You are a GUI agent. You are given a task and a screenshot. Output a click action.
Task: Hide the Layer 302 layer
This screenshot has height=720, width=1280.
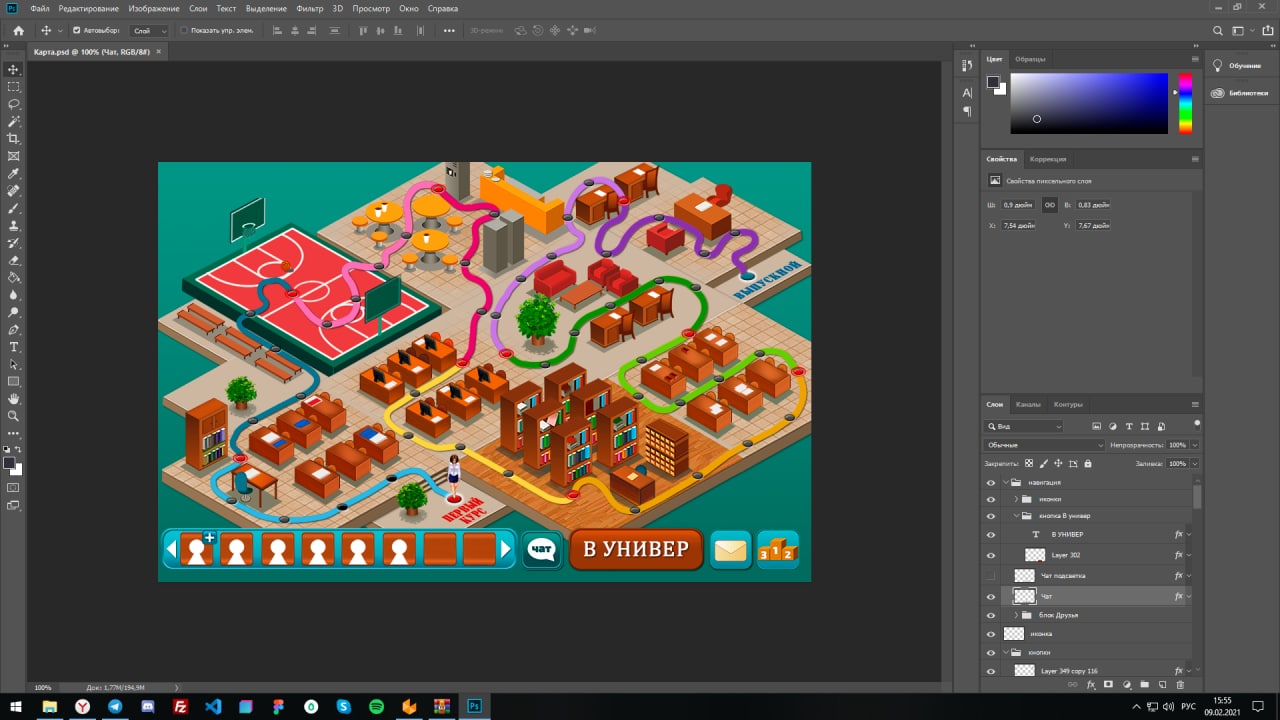point(991,555)
